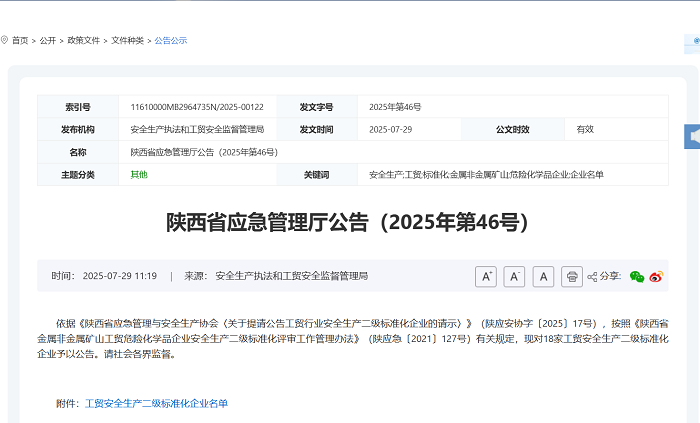Click the floating eye icon at top right

point(695,41)
